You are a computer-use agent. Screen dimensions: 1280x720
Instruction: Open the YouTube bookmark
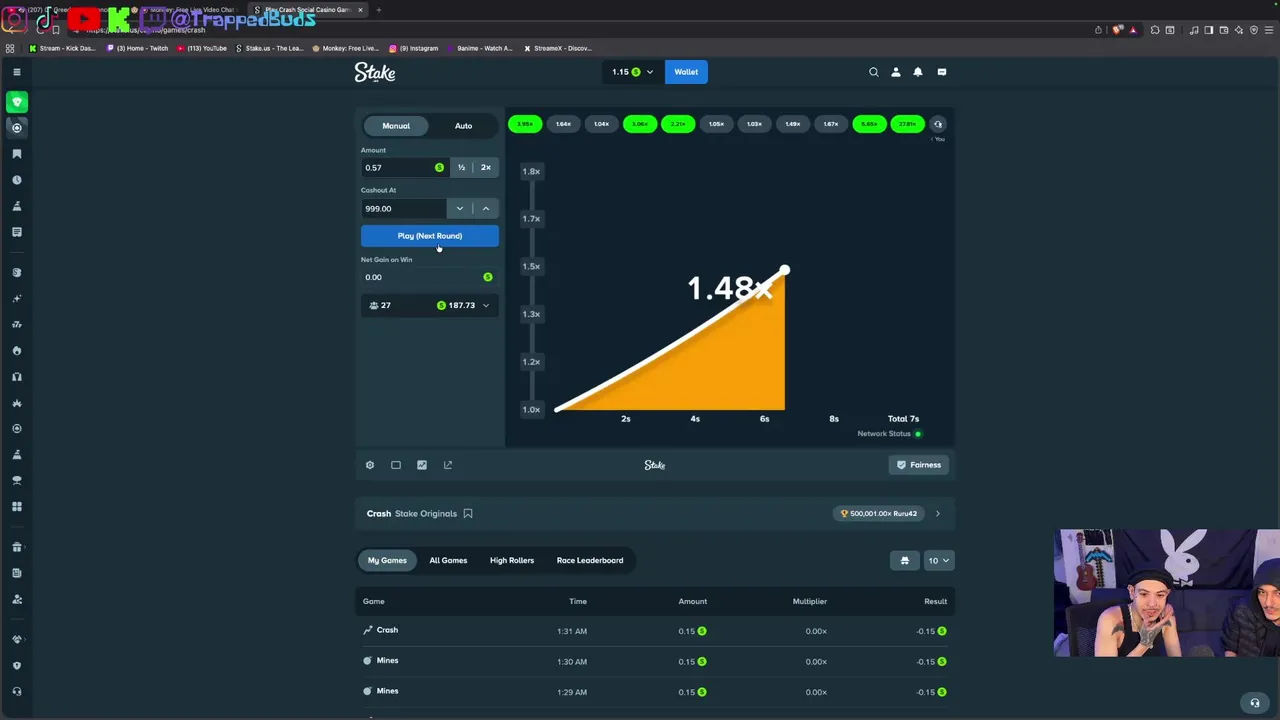click(202, 48)
